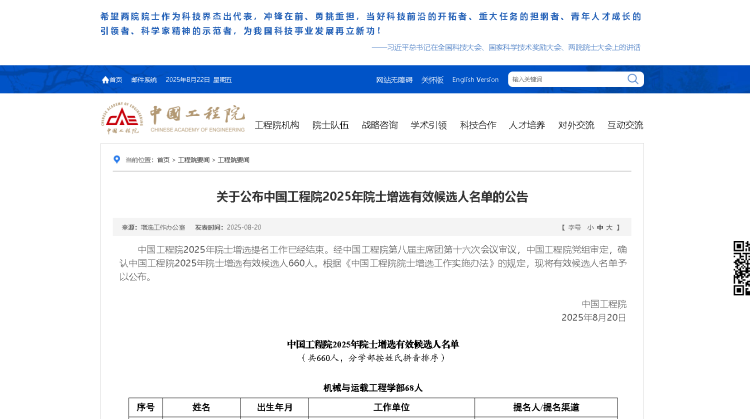Open 网站无障碍 accessibility option
This screenshot has height=419, width=750.
(x=394, y=79)
